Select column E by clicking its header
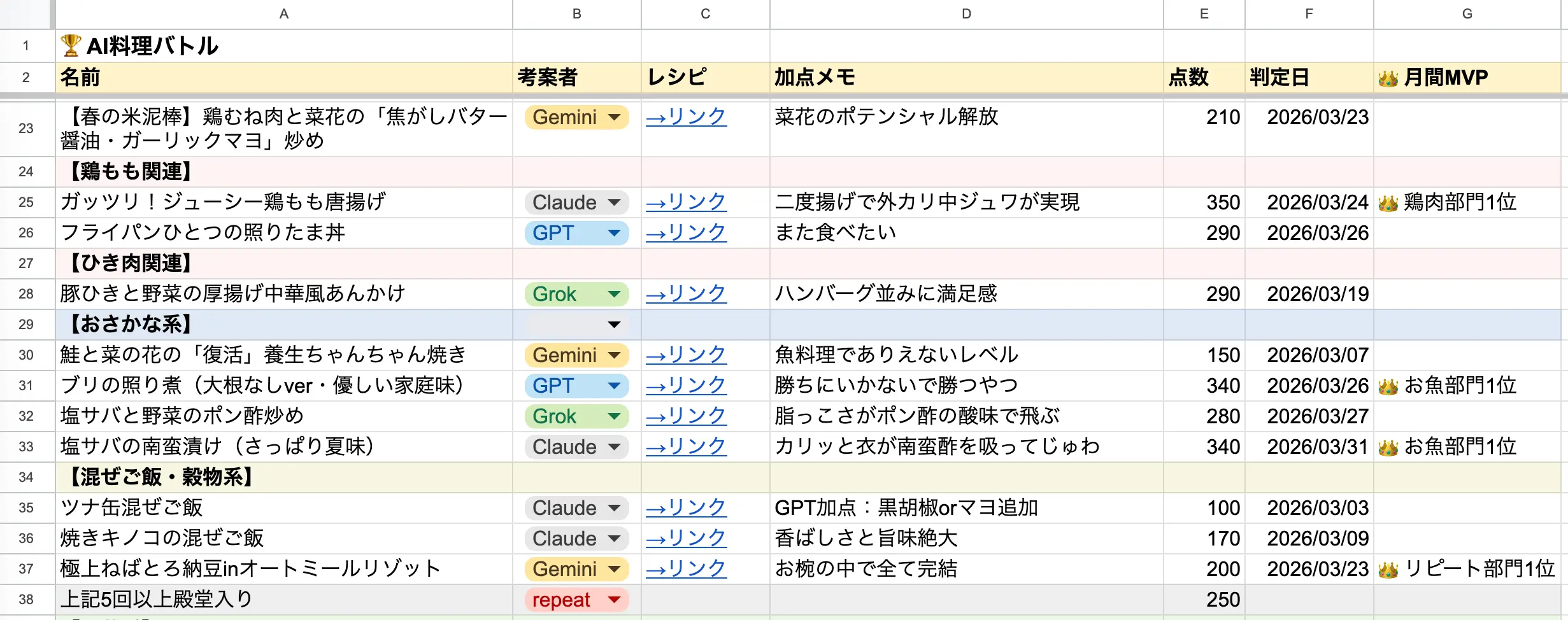The width and height of the screenshot is (1568, 620). pos(1203,13)
